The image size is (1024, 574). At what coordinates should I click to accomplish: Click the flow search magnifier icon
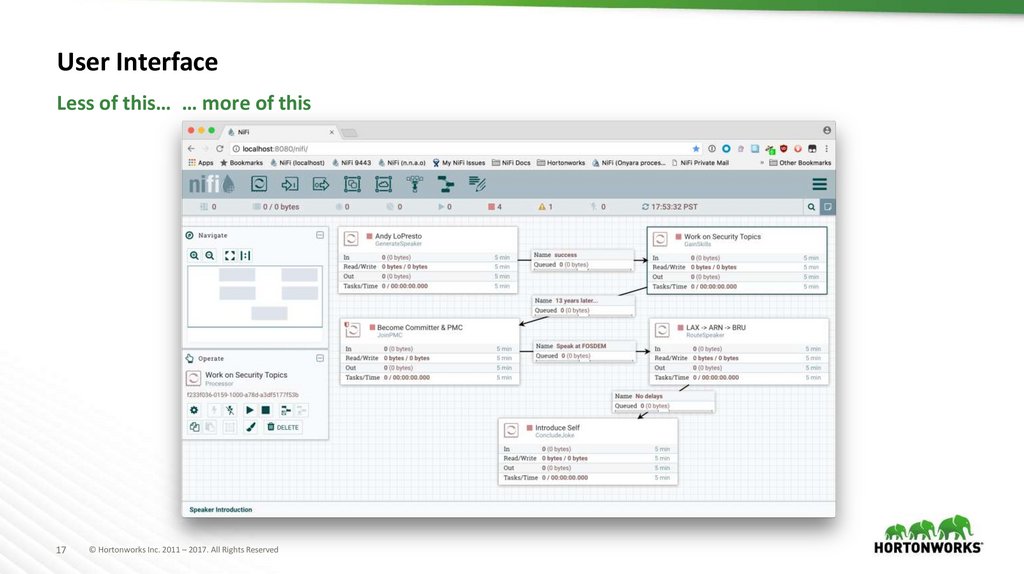(x=811, y=207)
